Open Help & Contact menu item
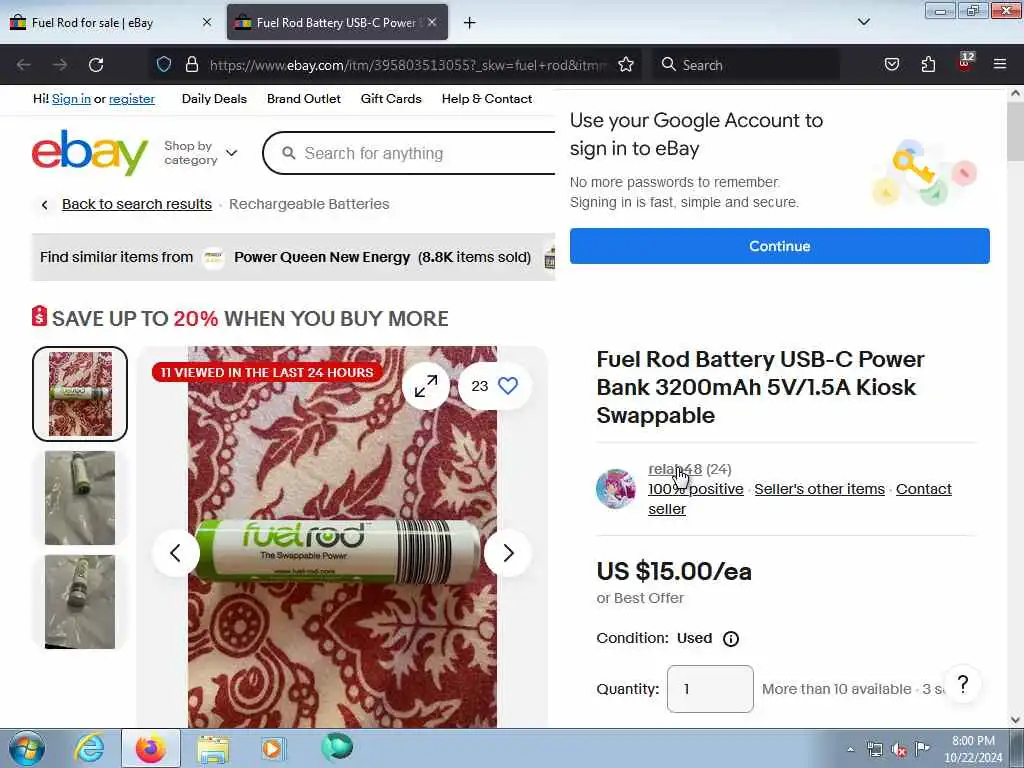The width and height of the screenshot is (1024, 768). click(487, 99)
